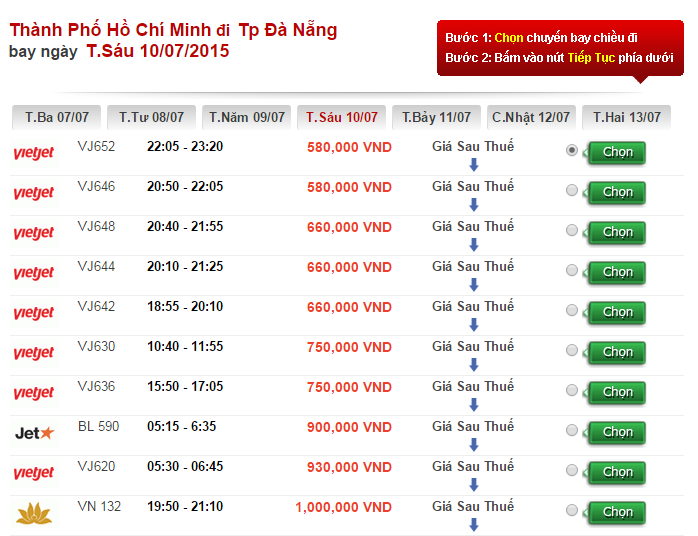This screenshot has height=536, width=698.
Task: Switch to the T.Năm 09/07 date tab
Action: click(x=247, y=118)
